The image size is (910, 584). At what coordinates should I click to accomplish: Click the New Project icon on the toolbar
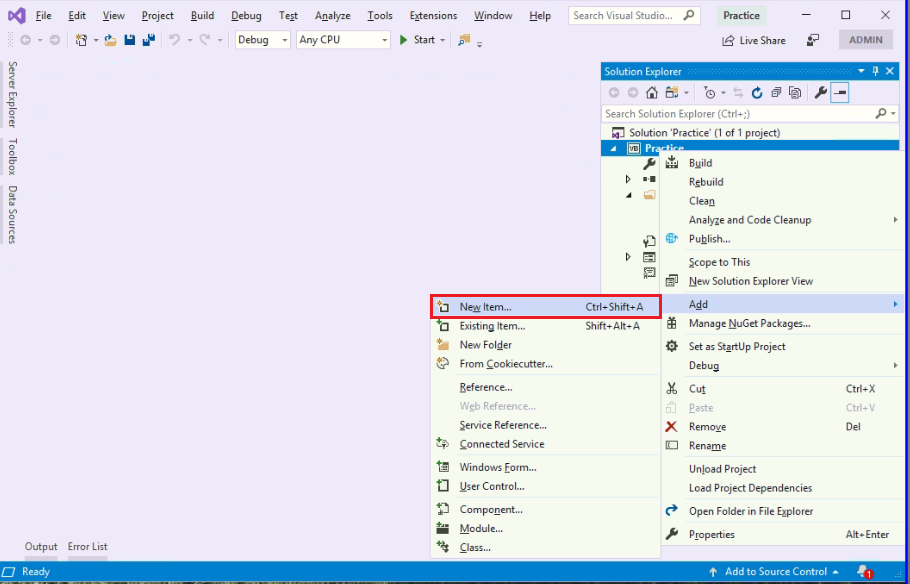tap(82, 39)
